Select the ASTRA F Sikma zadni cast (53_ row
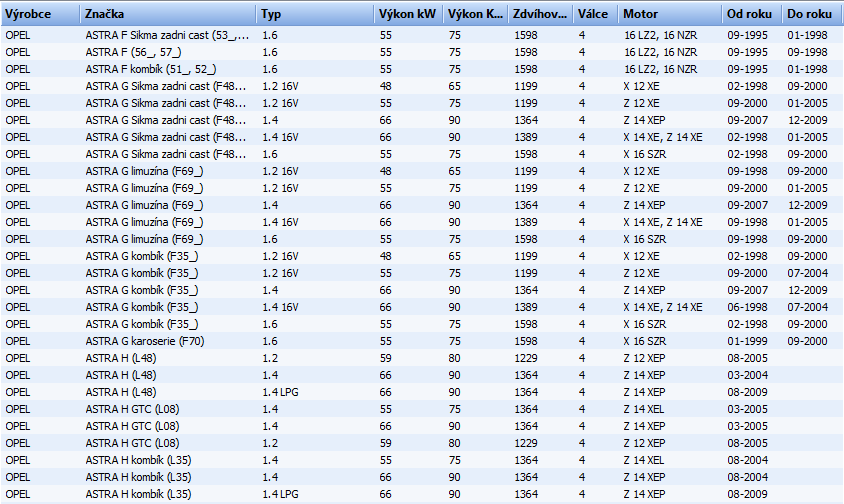Screen dimensions: 844x504 (x=422, y=35)
